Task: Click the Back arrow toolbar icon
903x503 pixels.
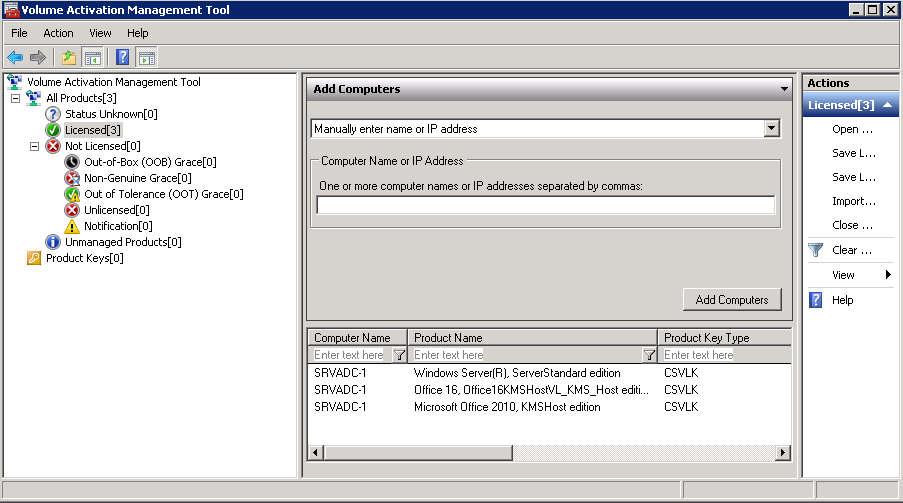Action: click(x=15, y=58)
